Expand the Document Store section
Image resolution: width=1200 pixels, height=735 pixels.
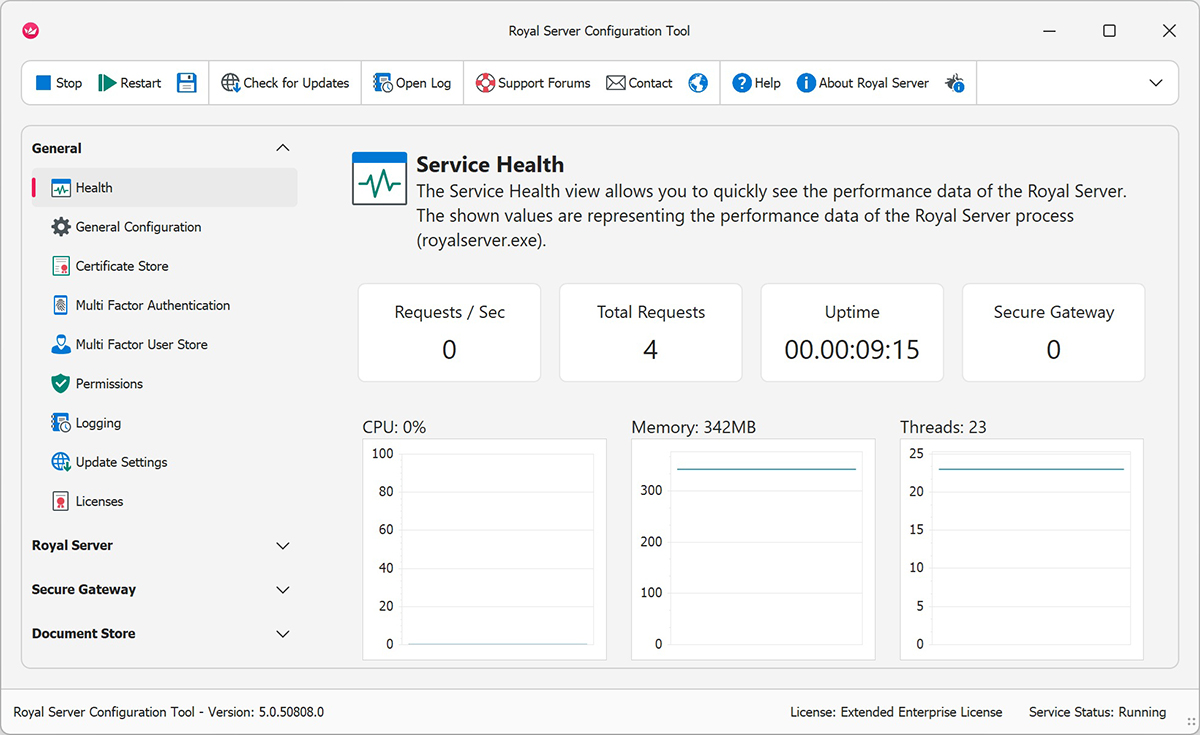[283, 634]
